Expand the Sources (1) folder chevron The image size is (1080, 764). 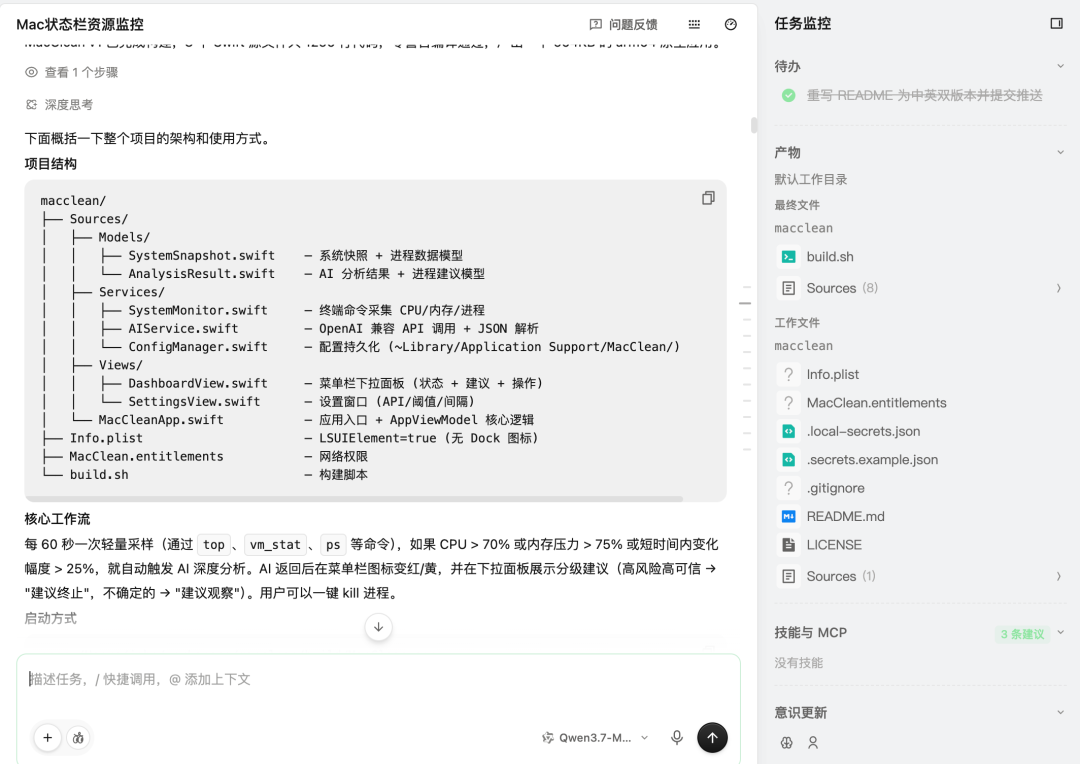[1059, 576]
